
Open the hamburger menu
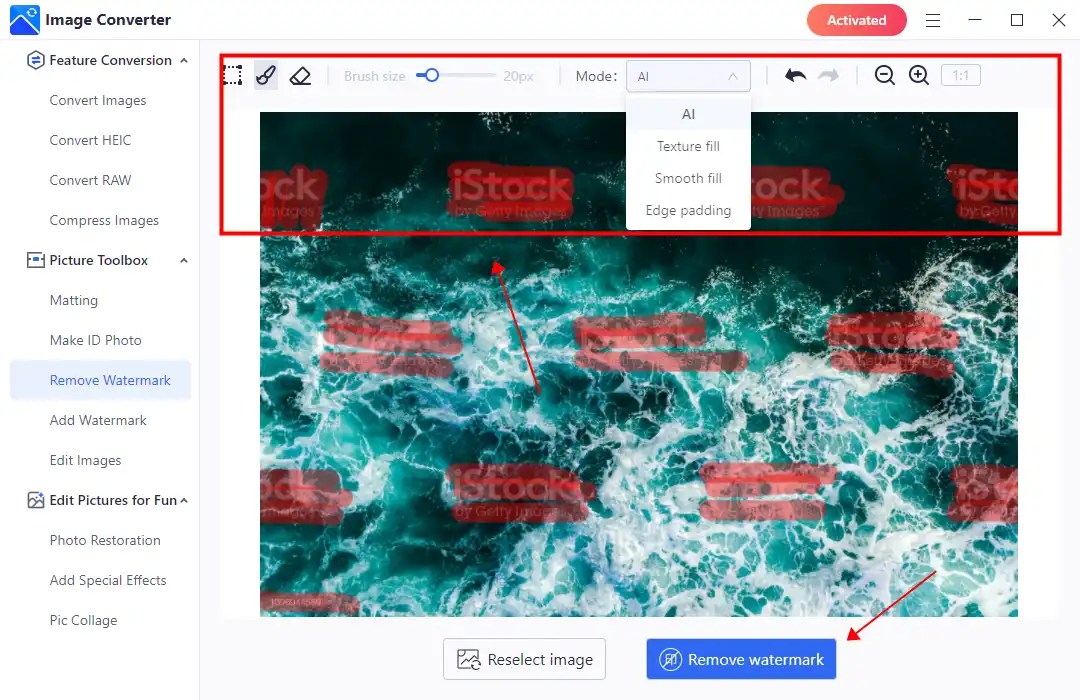click(x=933, y=20)
